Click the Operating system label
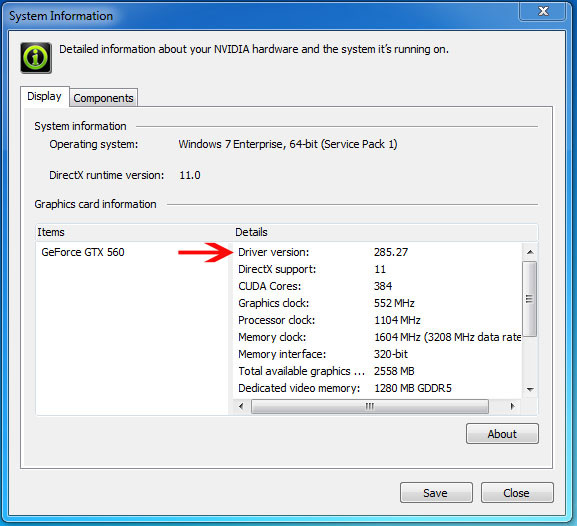The width and height of the screenshot is (577, 526). click(x=94, y=144)
